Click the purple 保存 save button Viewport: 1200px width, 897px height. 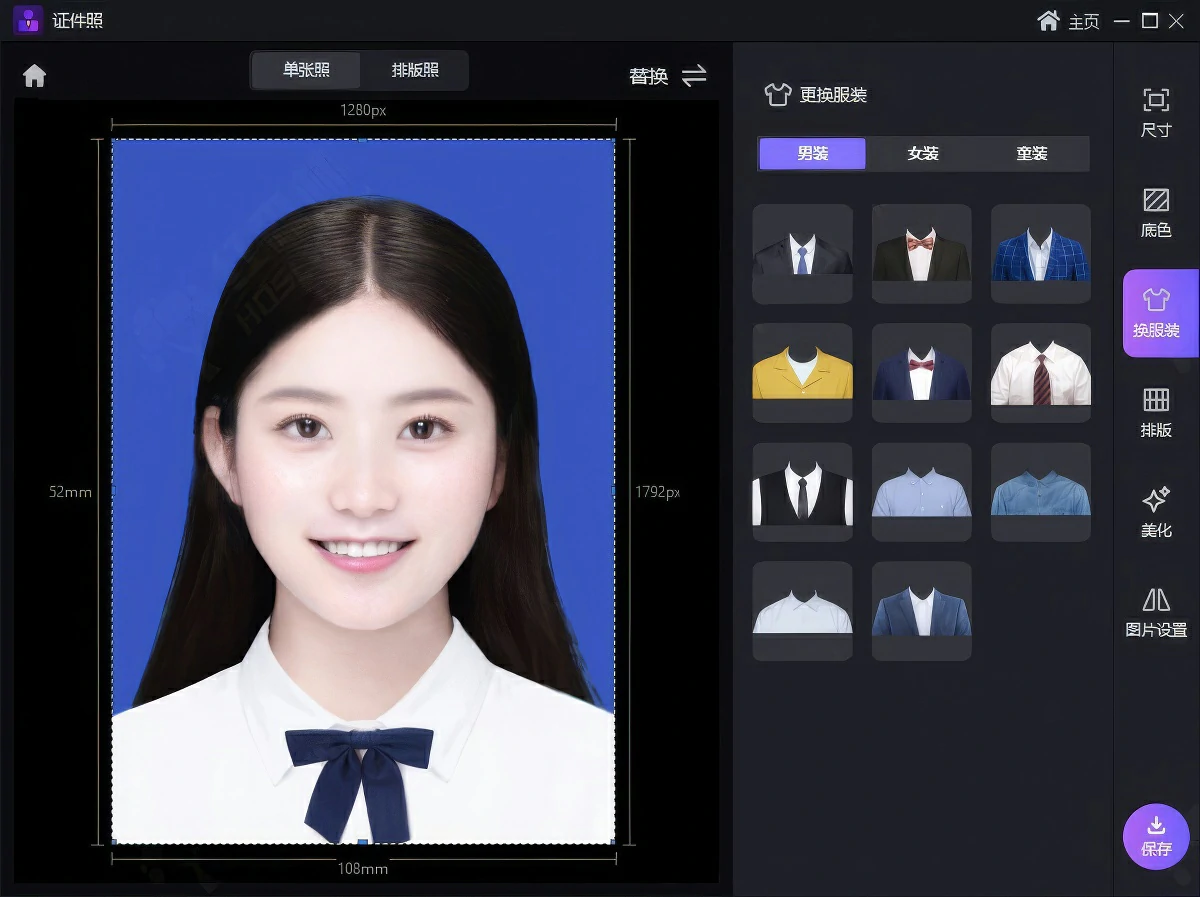tap(1156, 837)
